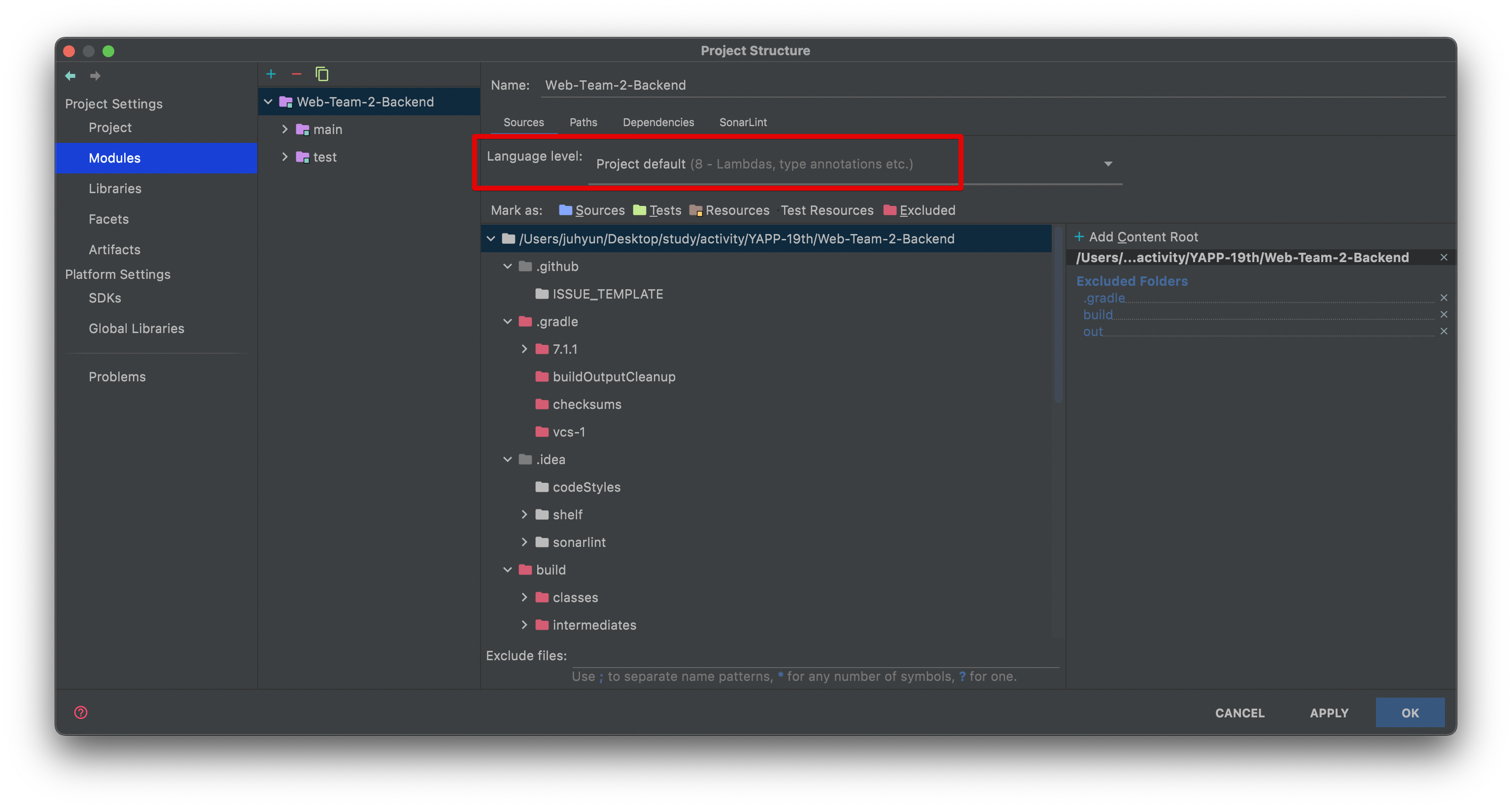Expand the main module node
Viewport: 1512px width, 808px height.
(285, 129)
